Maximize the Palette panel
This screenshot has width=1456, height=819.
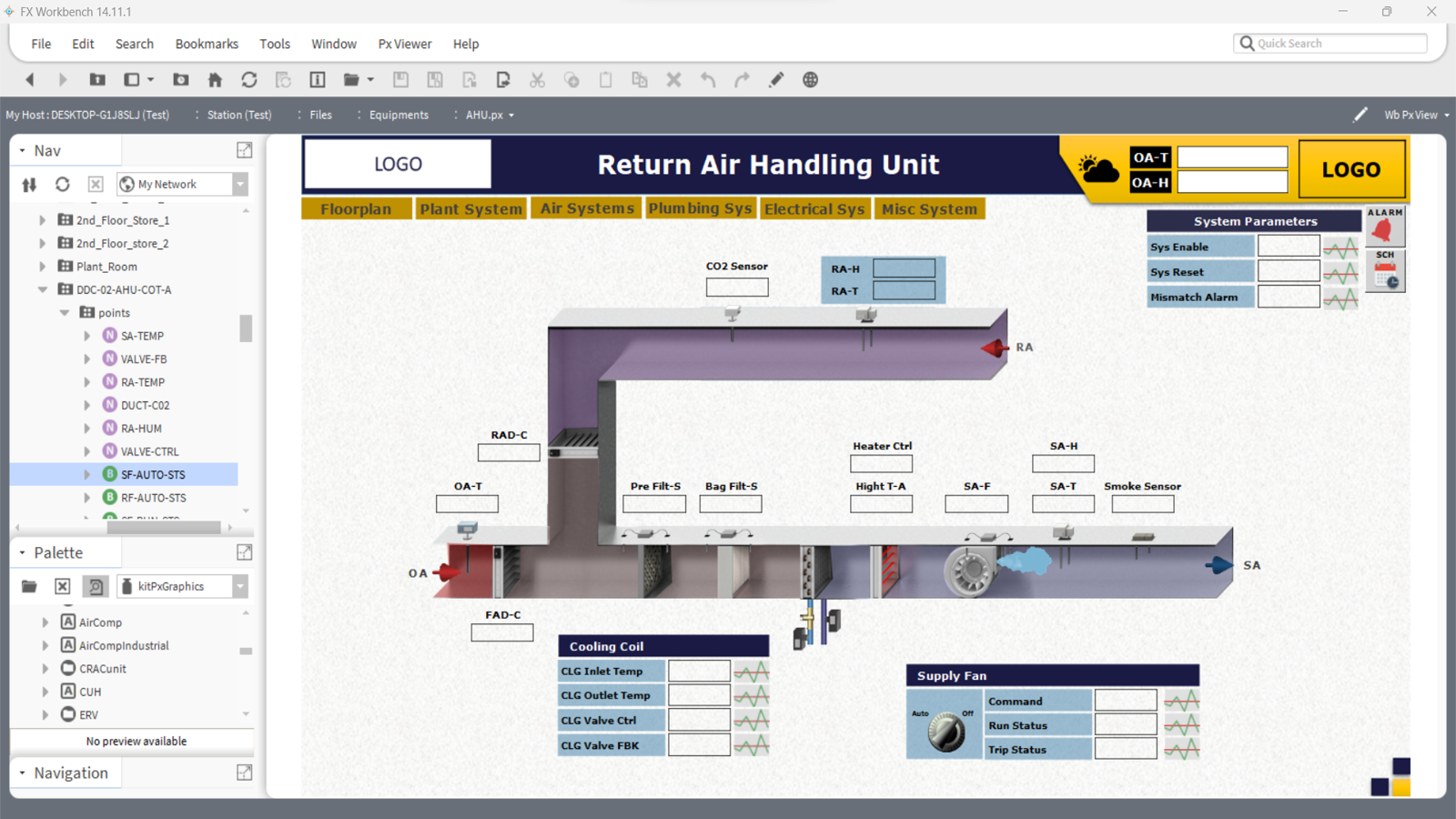244,552
